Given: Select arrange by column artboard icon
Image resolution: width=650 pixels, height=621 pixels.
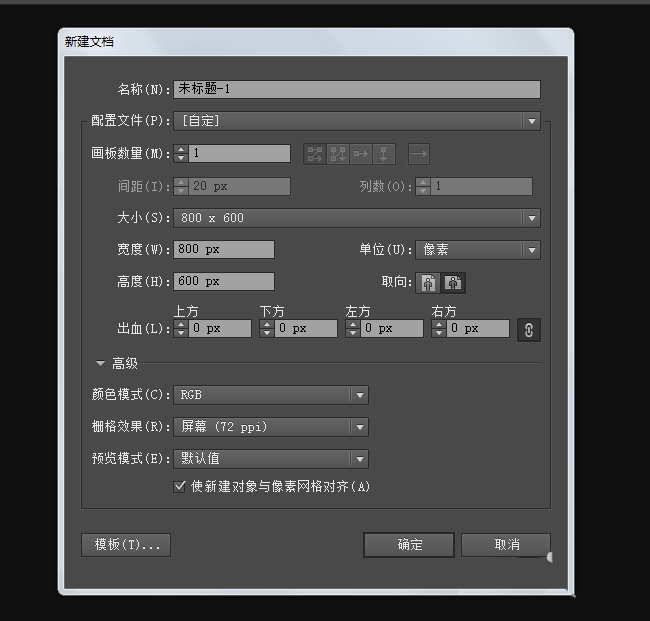Looking at the screenshot, I should pyautogui.click(x=383, y=154).
